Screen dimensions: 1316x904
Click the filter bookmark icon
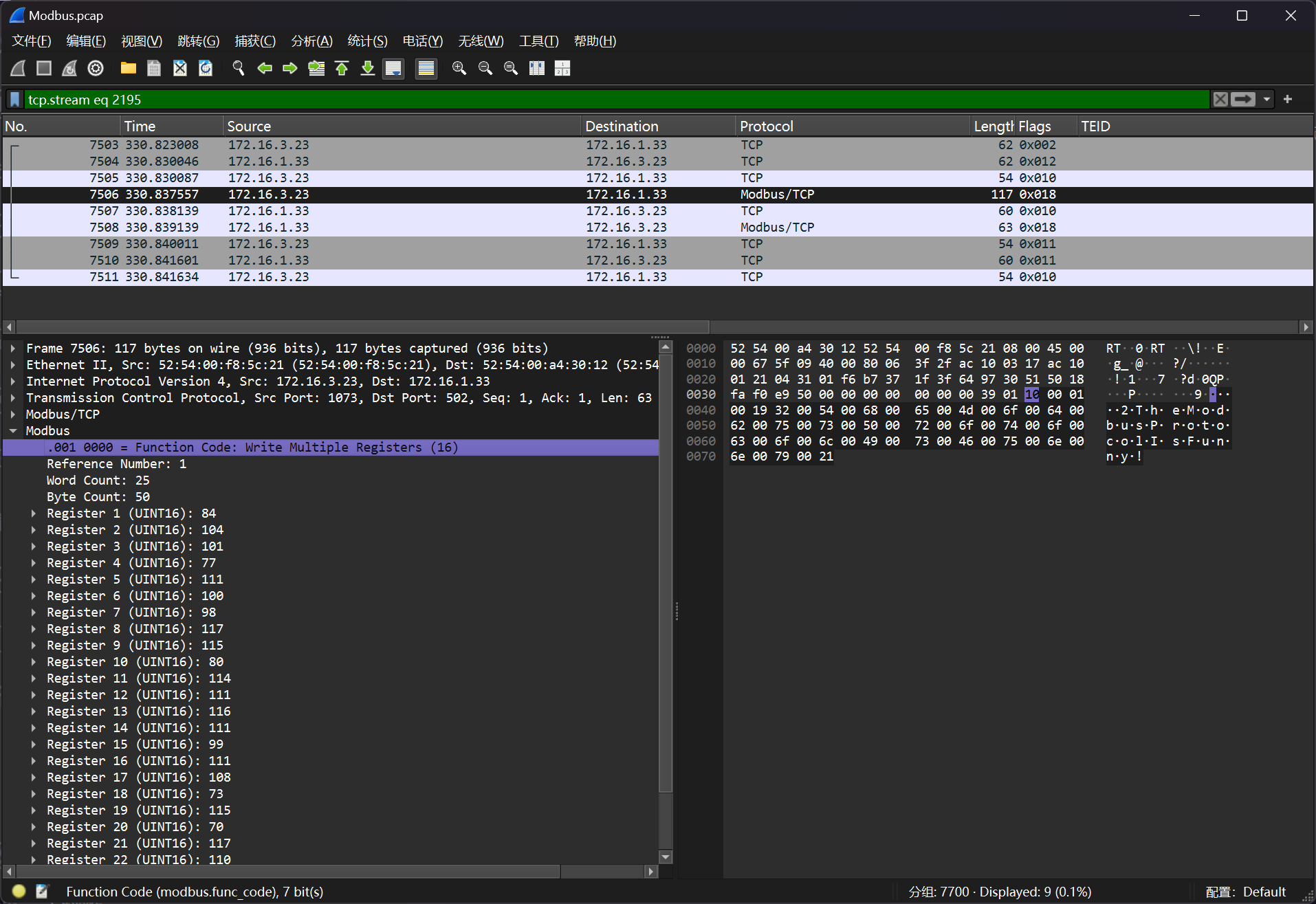pyautogui.click(x=15, y=100)
